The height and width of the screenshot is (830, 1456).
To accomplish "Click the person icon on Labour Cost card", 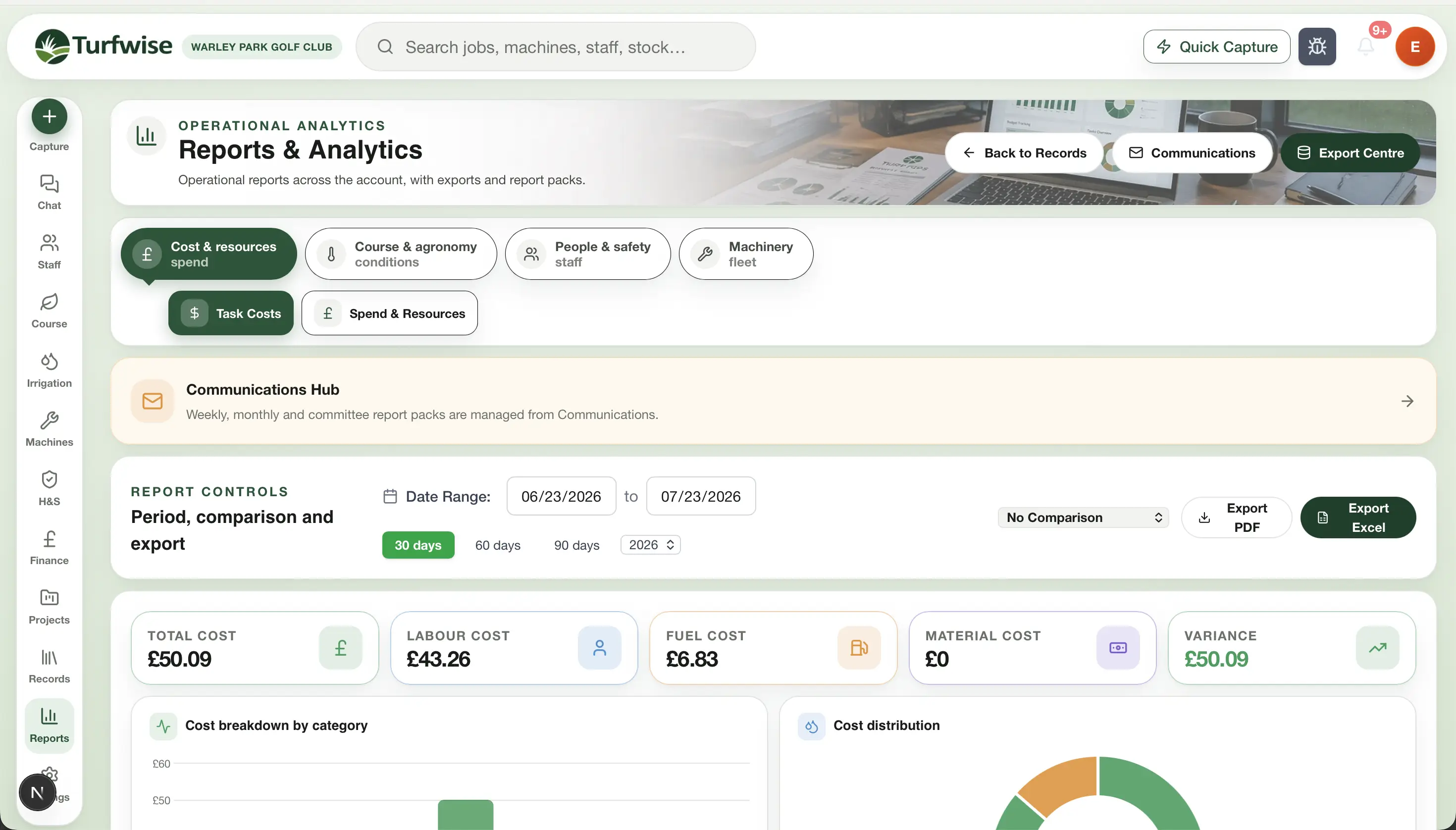I will 599,648.
